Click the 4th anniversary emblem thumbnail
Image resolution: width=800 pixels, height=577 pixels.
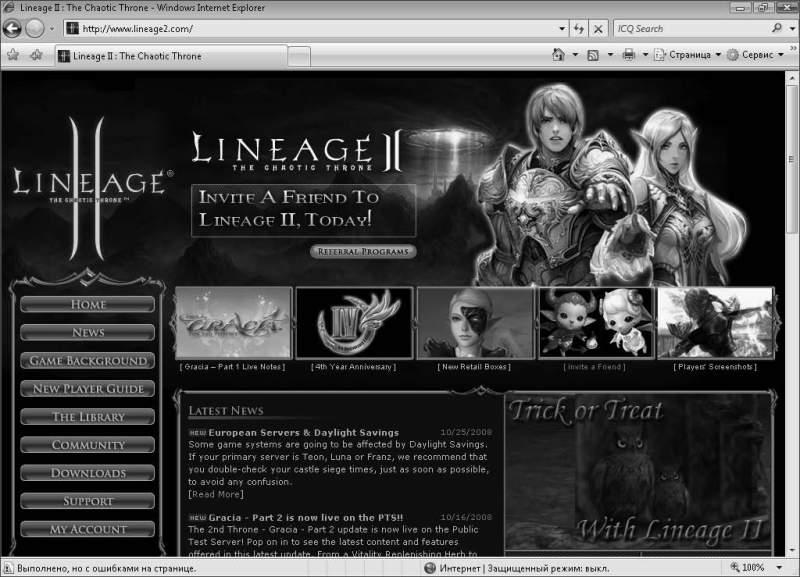coord(354,322)
